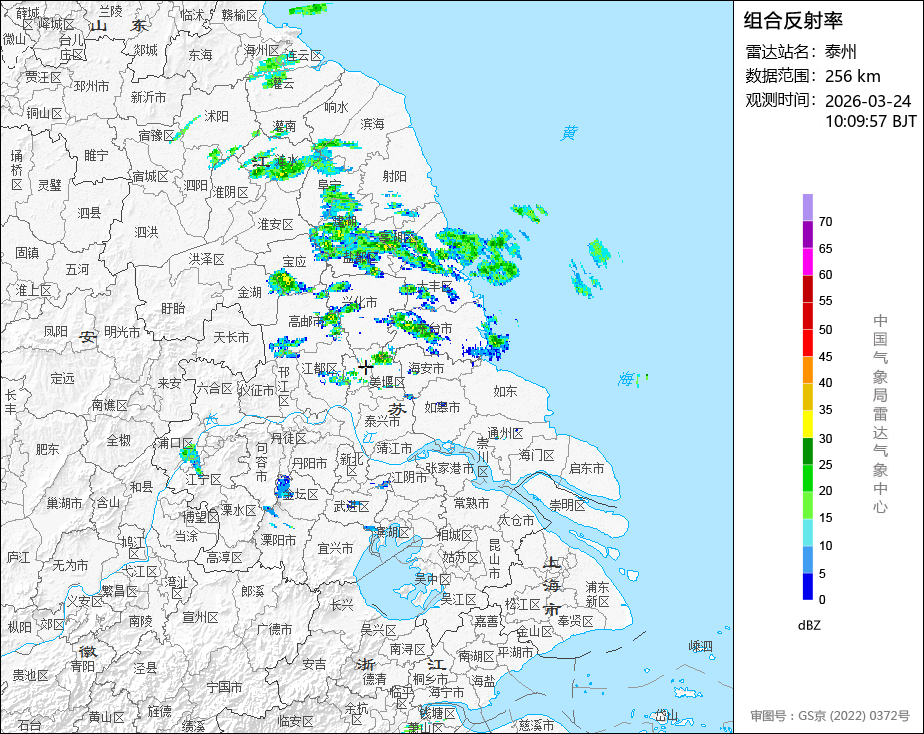This screenshot has height=734, width=924.
Task: Click the dark blue swatch at scale bottom
Action: (807, 587)
